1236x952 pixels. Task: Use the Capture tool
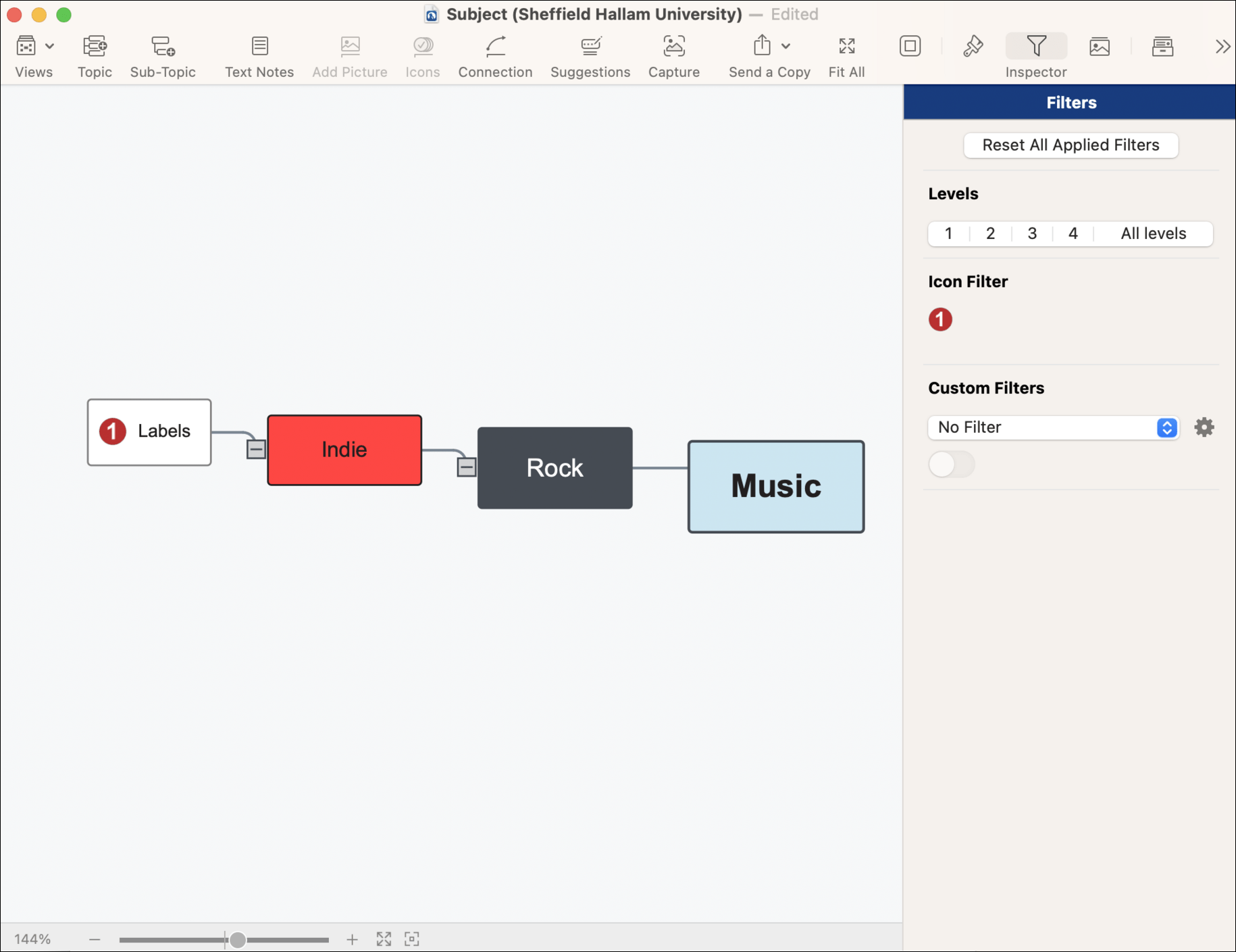pos(673,54)
